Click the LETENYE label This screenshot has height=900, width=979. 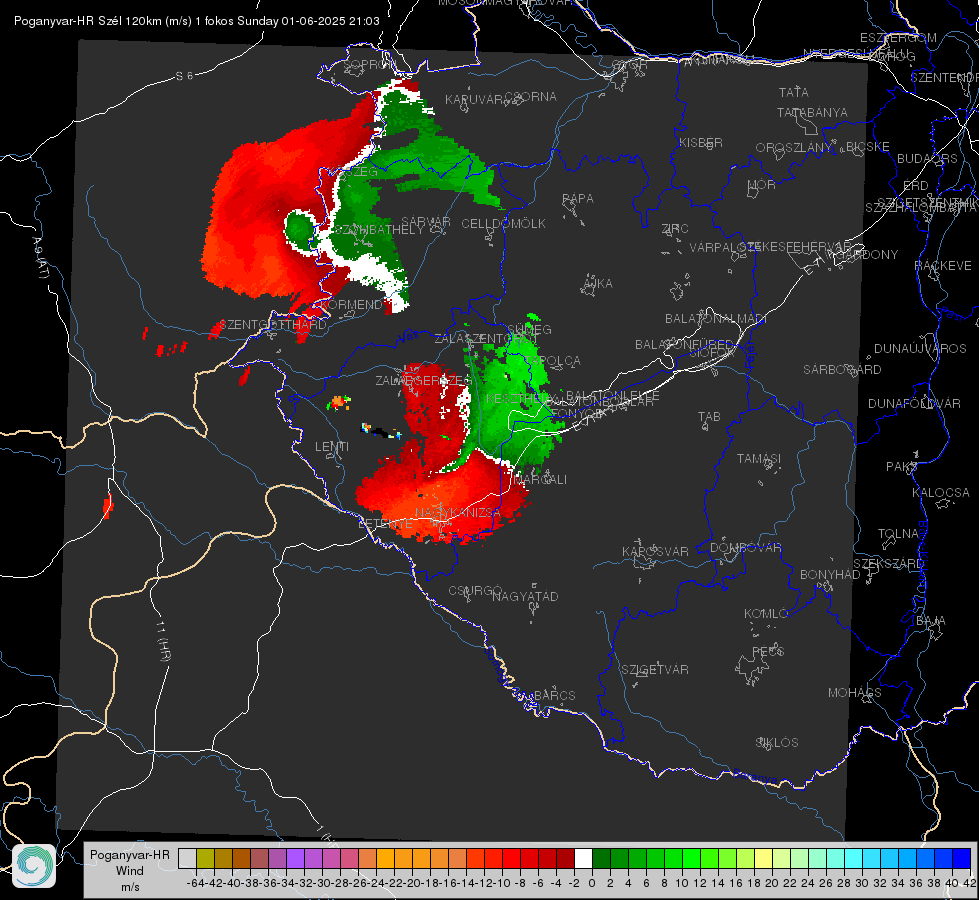[x=385, y=524]
